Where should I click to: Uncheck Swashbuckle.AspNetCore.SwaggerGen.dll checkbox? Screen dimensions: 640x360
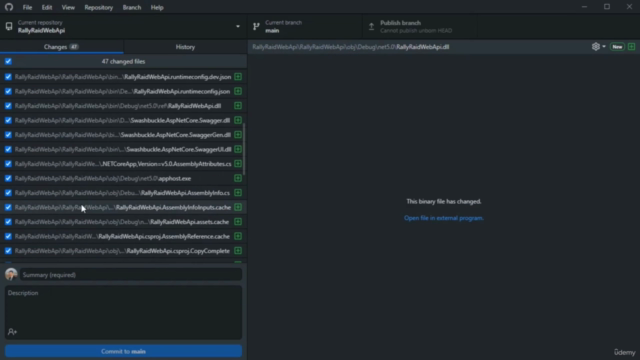[x=8, y=135]
